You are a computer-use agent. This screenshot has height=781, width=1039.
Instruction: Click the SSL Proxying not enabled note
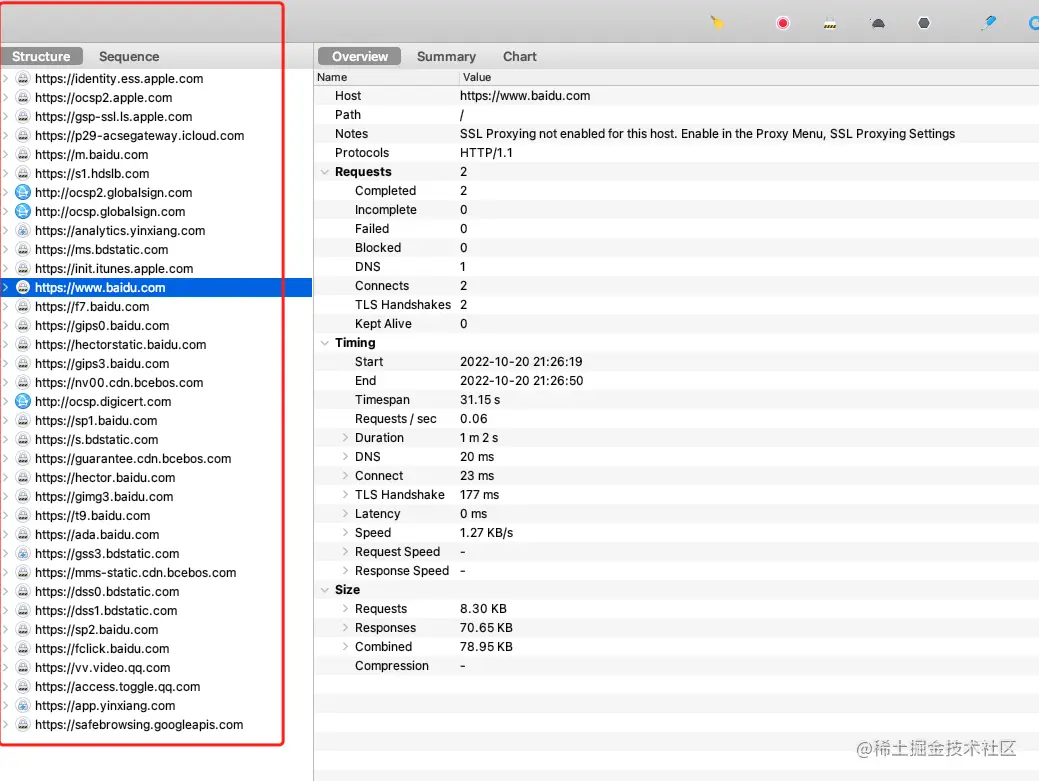[x=707, y=134]
